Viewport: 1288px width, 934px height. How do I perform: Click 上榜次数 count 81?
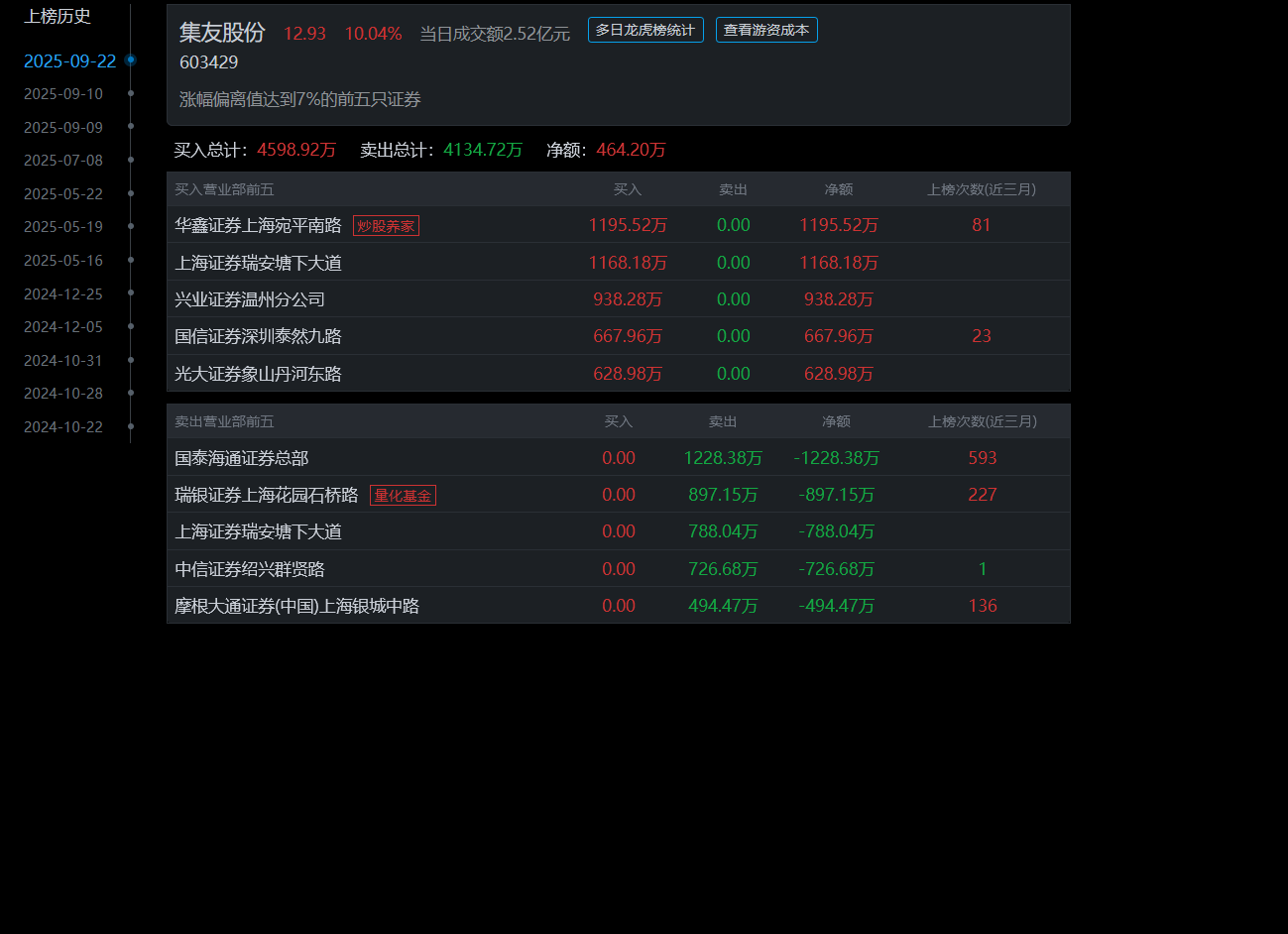[982, 225]
